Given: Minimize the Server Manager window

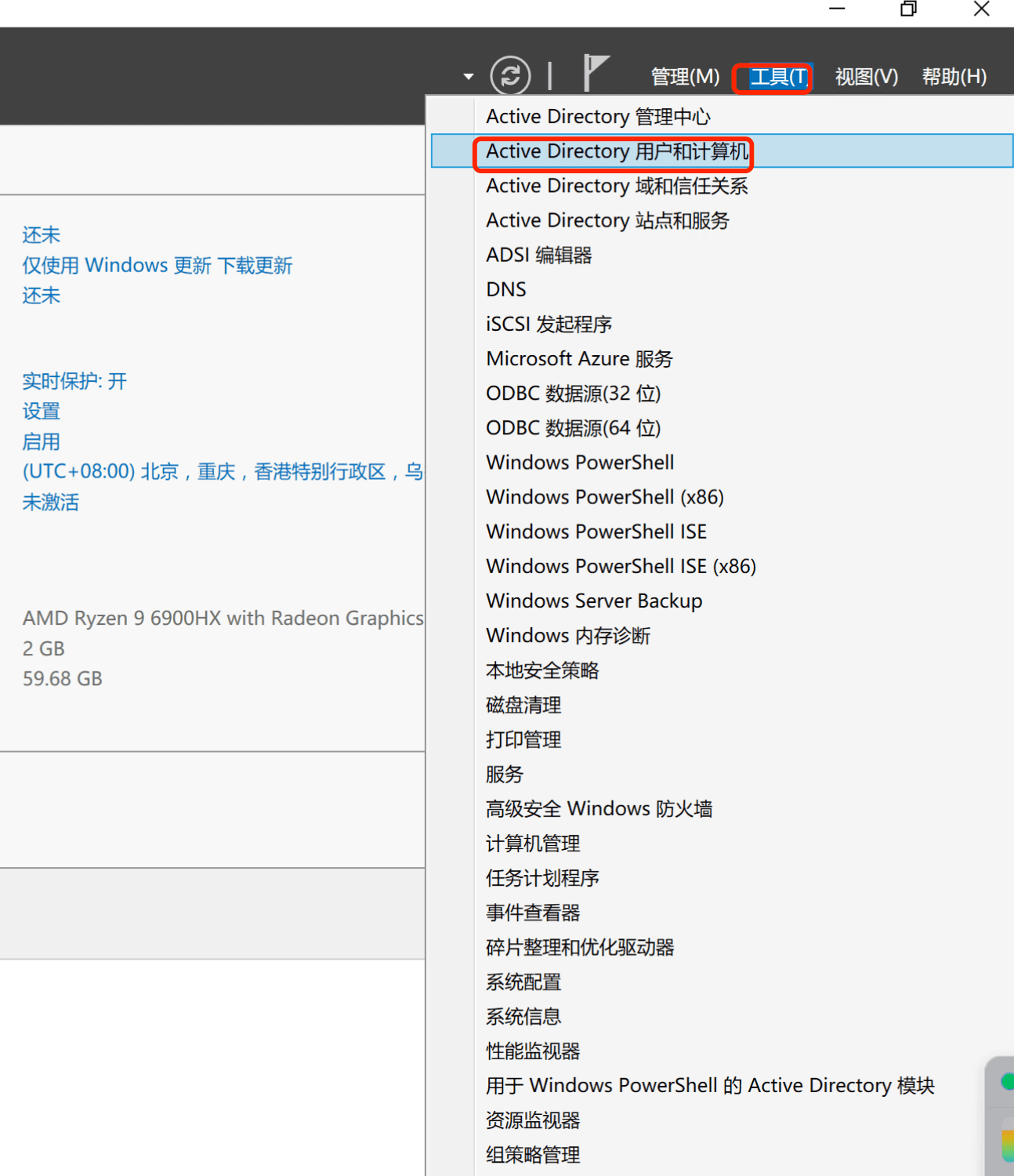Looking at the screenshot, I should 838,9.
